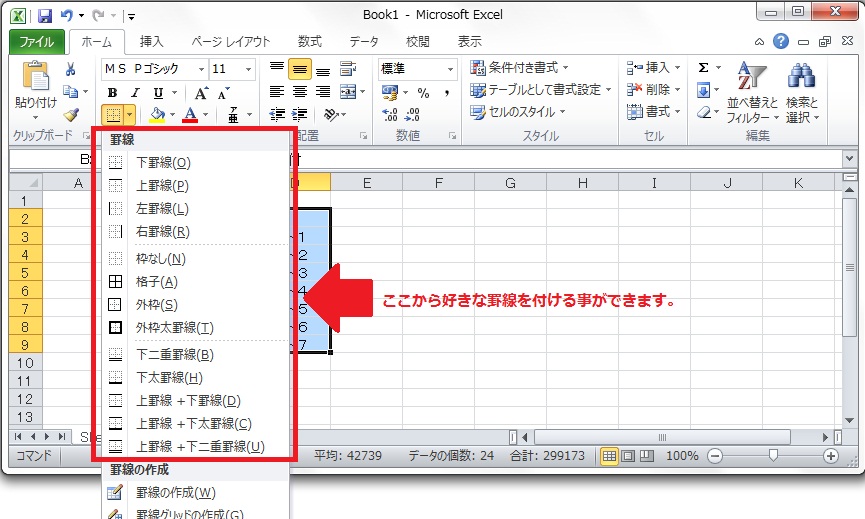The height and width of the screenshot is (519, 865).
Task: Apply the red font color A
Action: coord(190,115)
